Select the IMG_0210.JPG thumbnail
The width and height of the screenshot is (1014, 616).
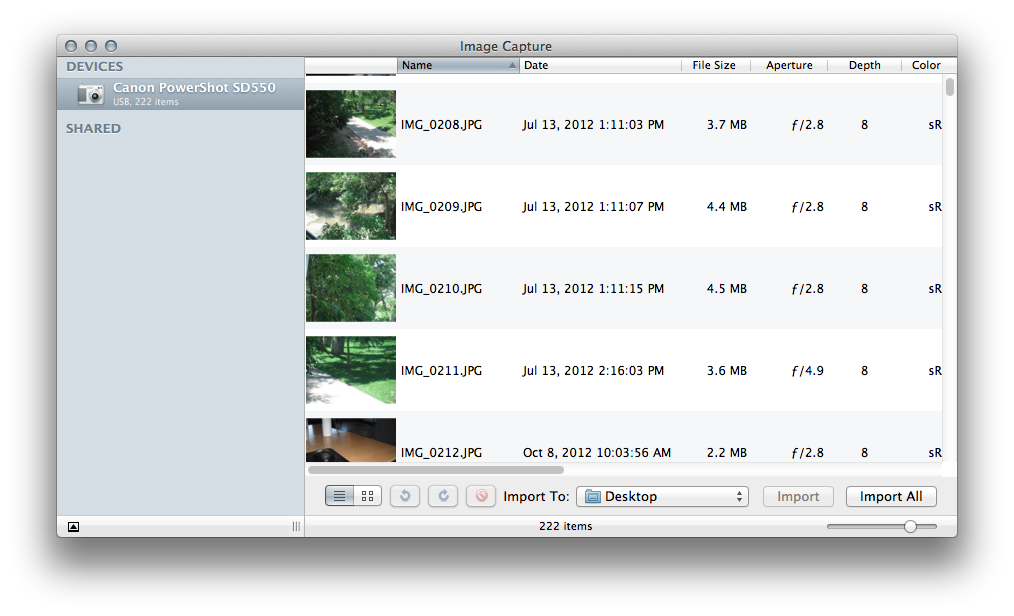(351, 288)
